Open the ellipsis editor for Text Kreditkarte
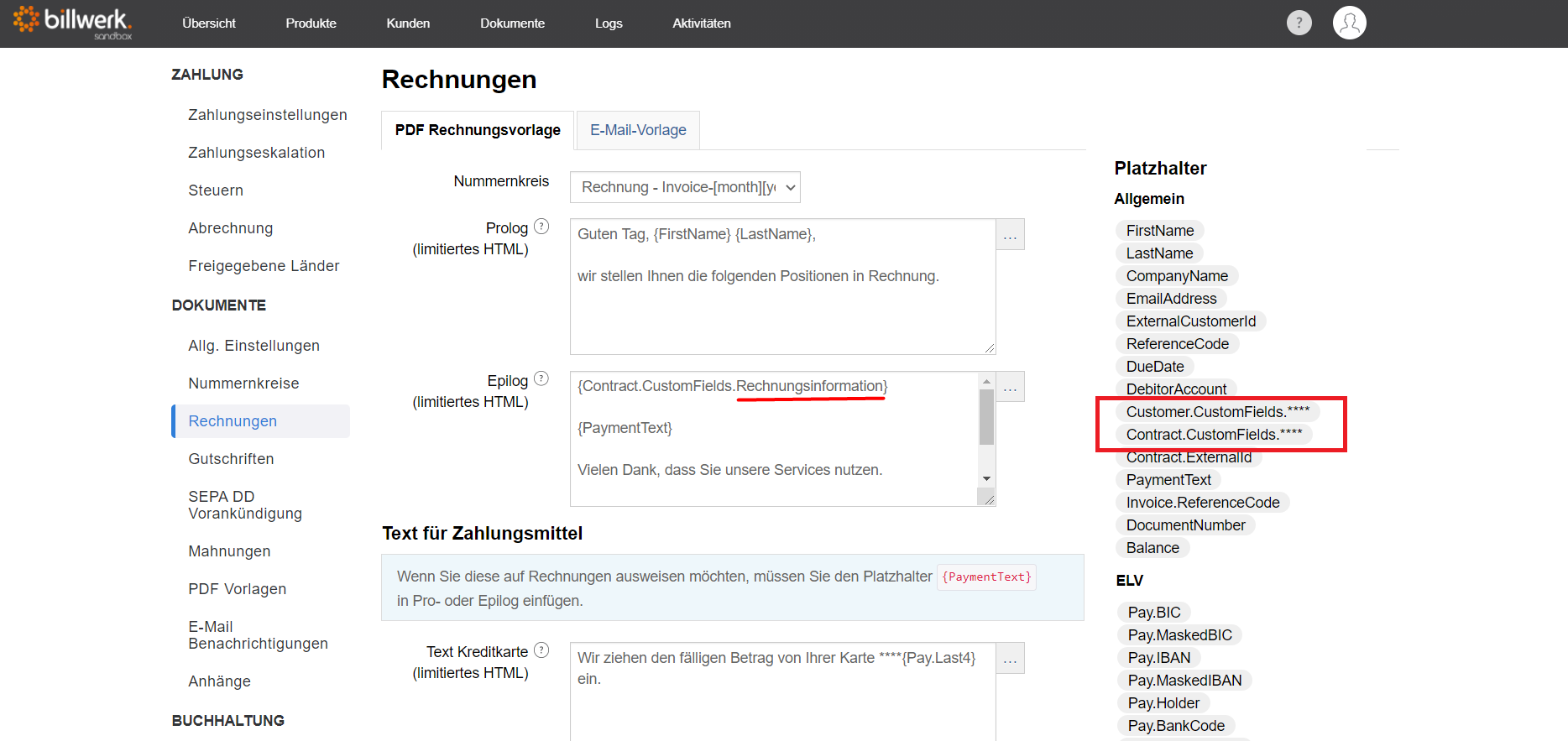This screenshot has width=1568, height=741. 1010,659
